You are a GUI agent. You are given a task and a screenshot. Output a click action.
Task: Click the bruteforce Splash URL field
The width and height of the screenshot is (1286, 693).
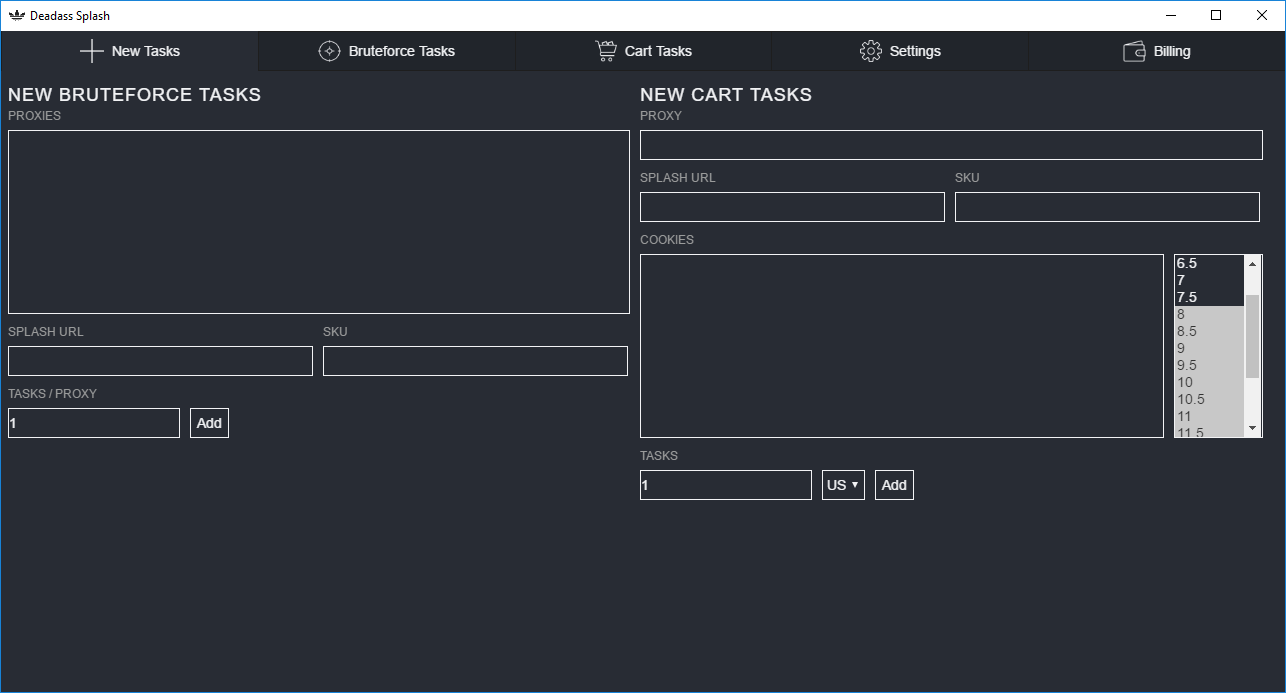[160, 361]
